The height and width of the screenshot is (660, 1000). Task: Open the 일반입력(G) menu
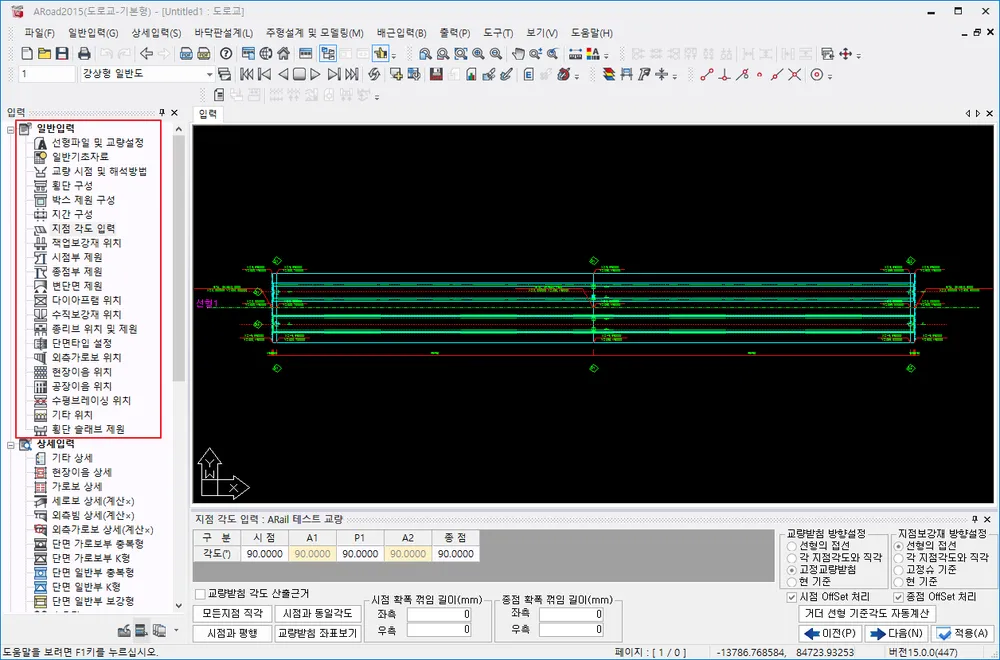(x=93, y=33)
